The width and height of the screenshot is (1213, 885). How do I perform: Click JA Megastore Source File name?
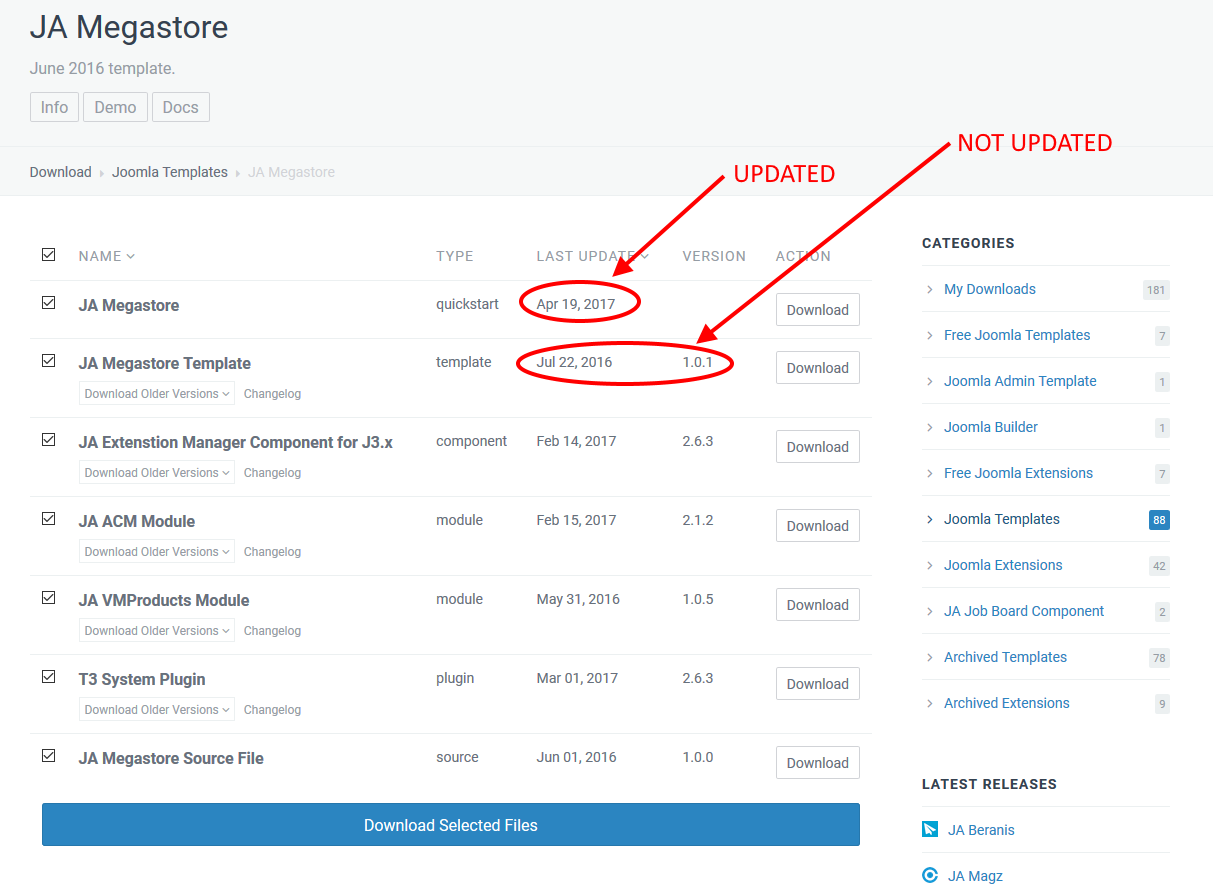click(171, 758)
